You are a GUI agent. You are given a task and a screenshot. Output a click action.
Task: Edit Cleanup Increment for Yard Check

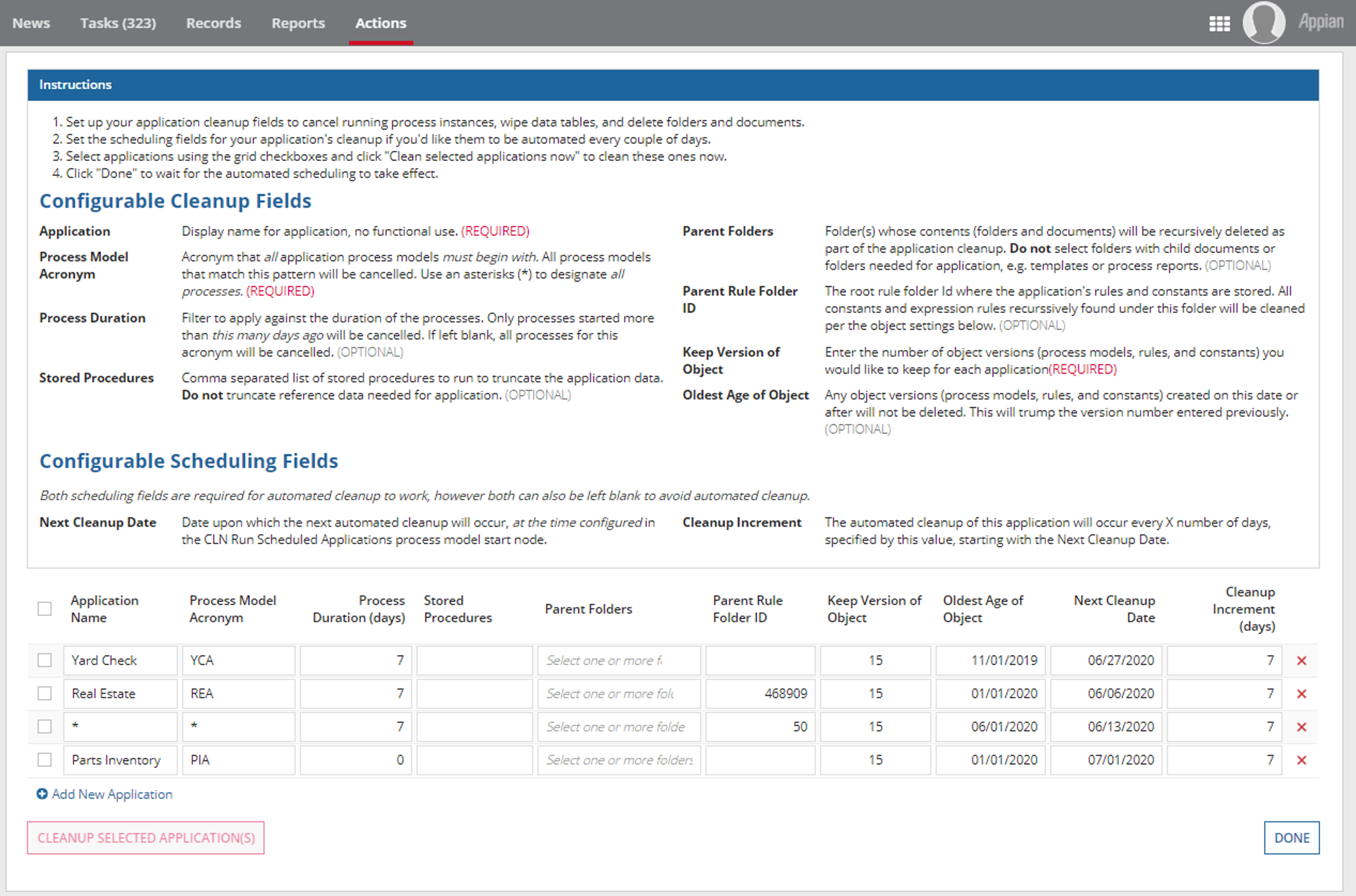coord(1225,660)
